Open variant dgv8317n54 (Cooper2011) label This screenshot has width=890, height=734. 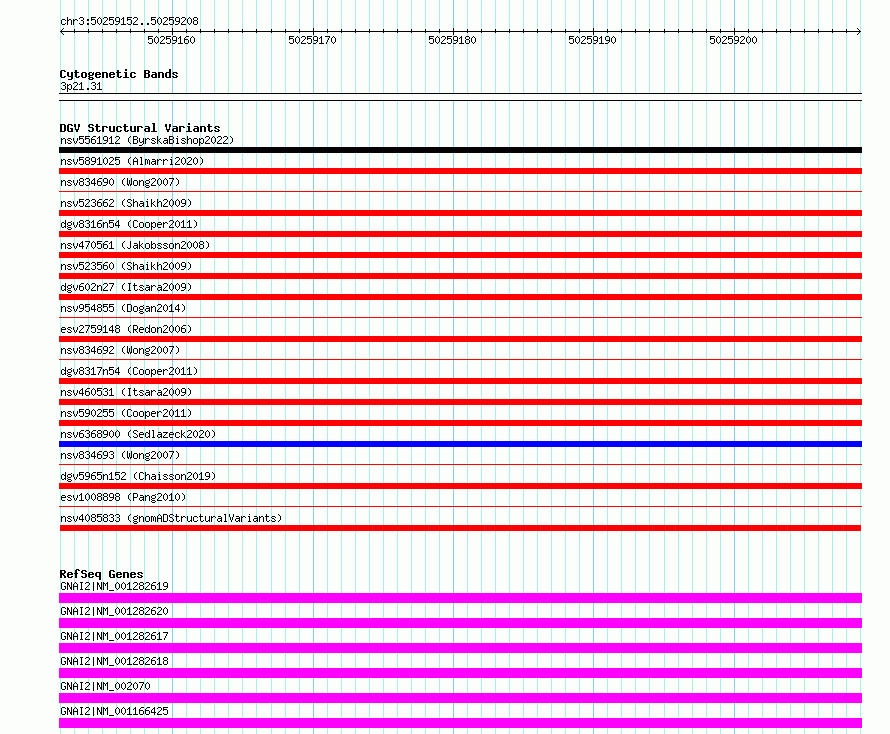click(x=129, y=371)
